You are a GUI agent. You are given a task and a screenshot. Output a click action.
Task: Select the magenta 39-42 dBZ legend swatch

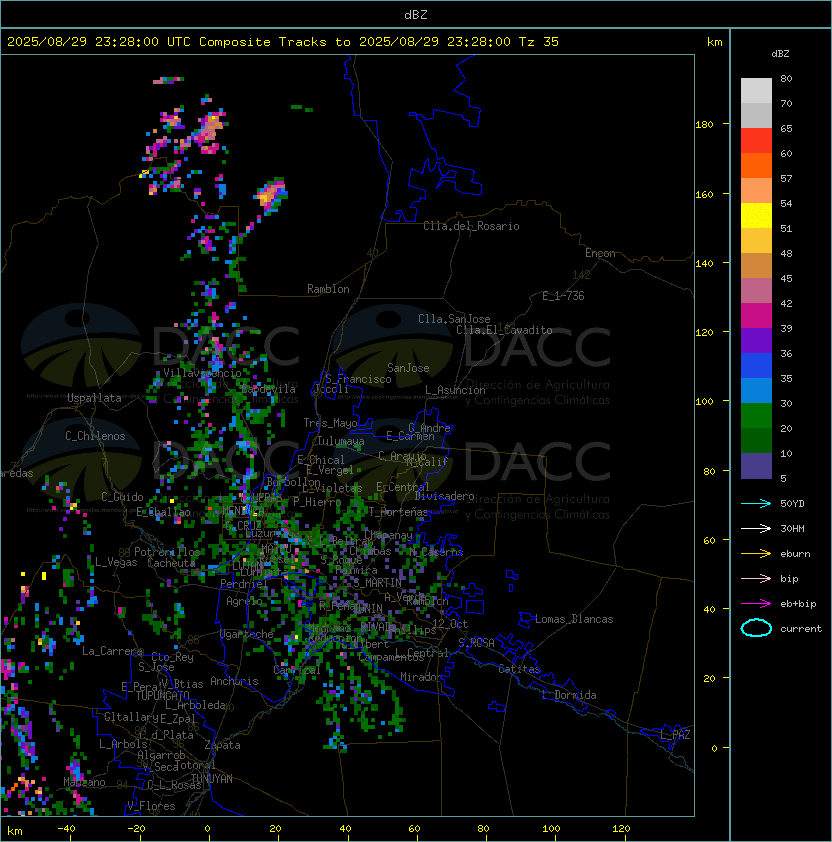pos(756,315)
